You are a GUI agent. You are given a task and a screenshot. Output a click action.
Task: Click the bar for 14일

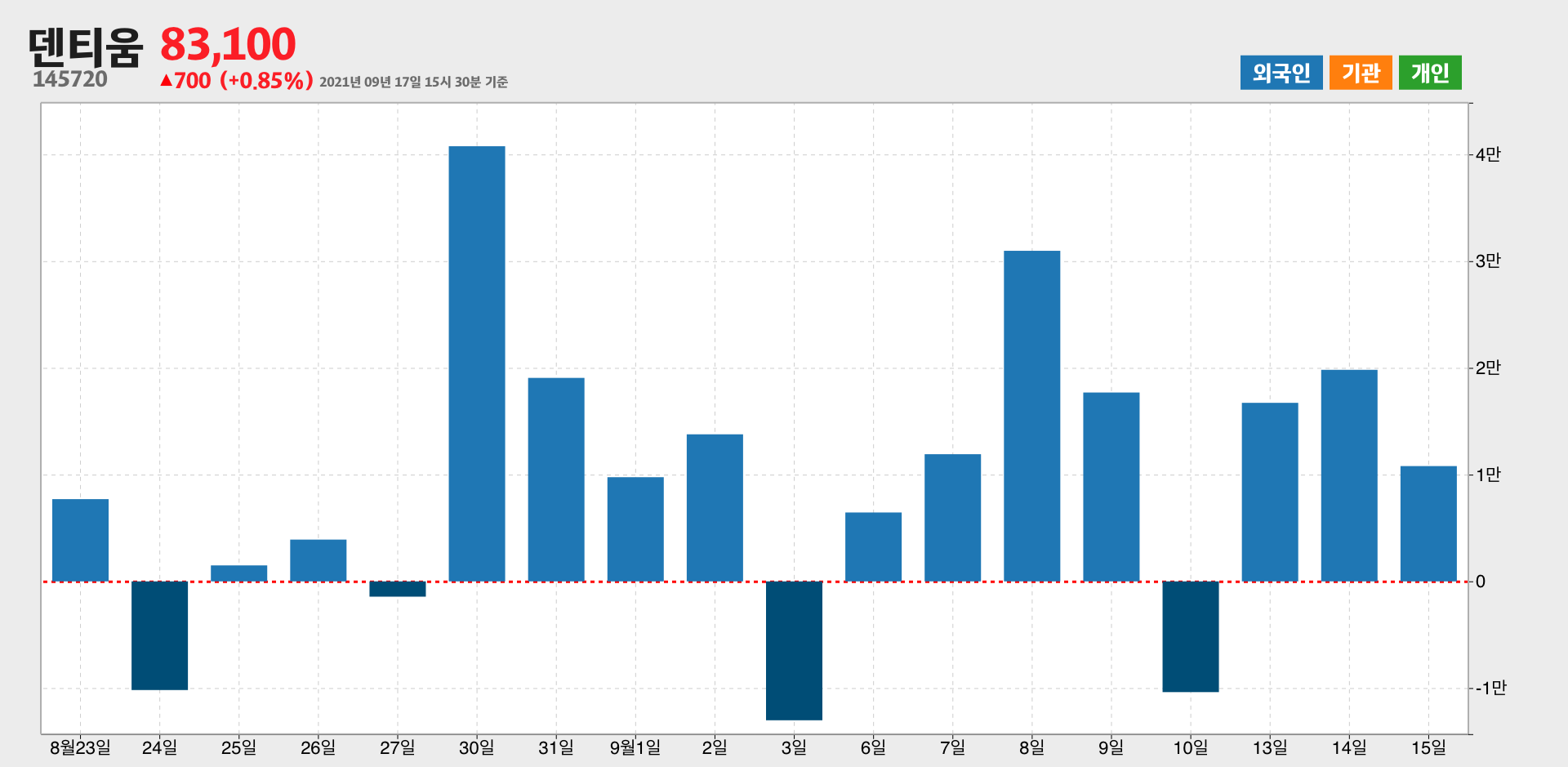pos(1349,475)
